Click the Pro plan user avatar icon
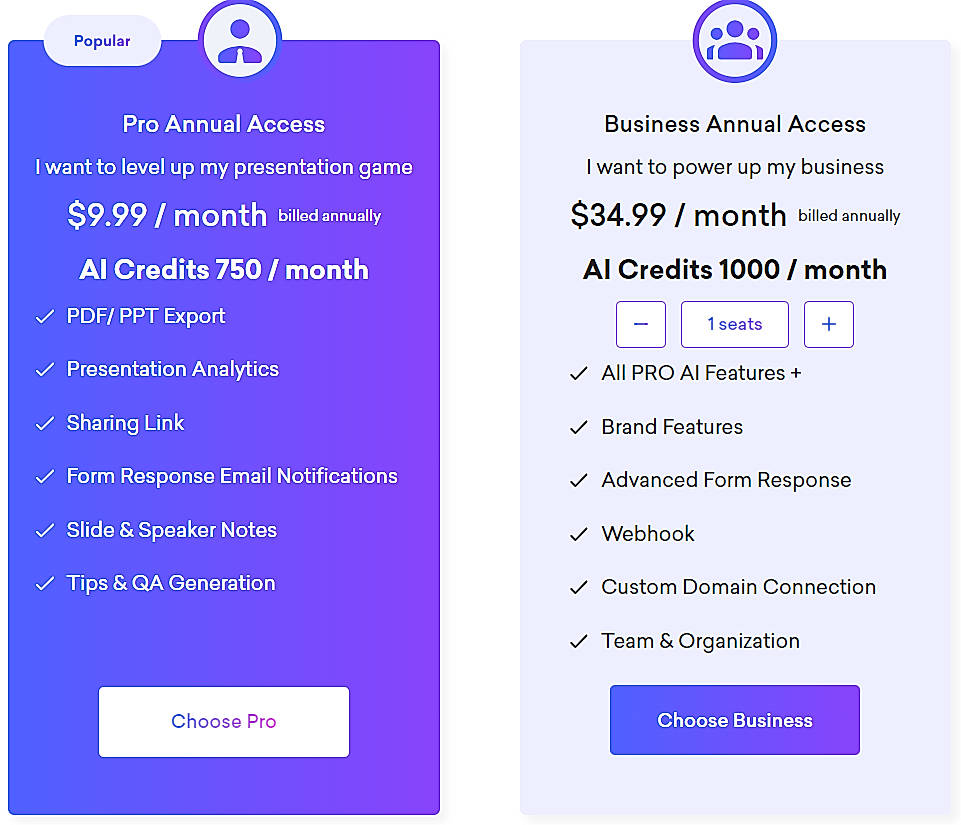Screen dimensions: 961x825 (239, 38)
